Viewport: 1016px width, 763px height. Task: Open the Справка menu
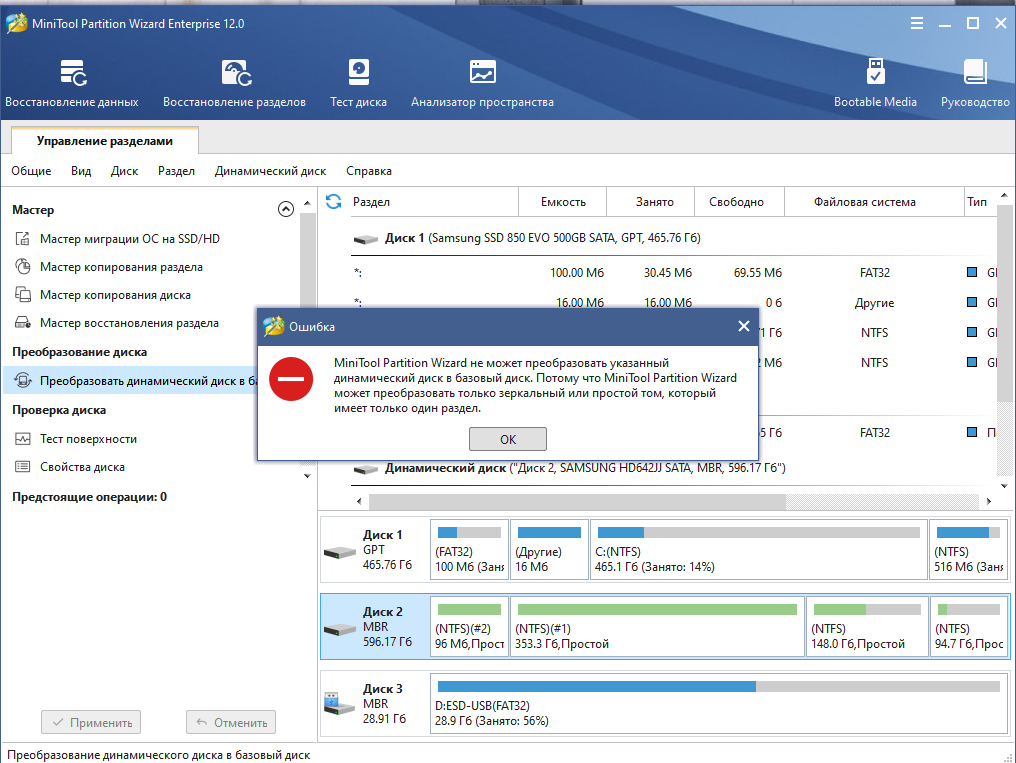click(369, 171)
